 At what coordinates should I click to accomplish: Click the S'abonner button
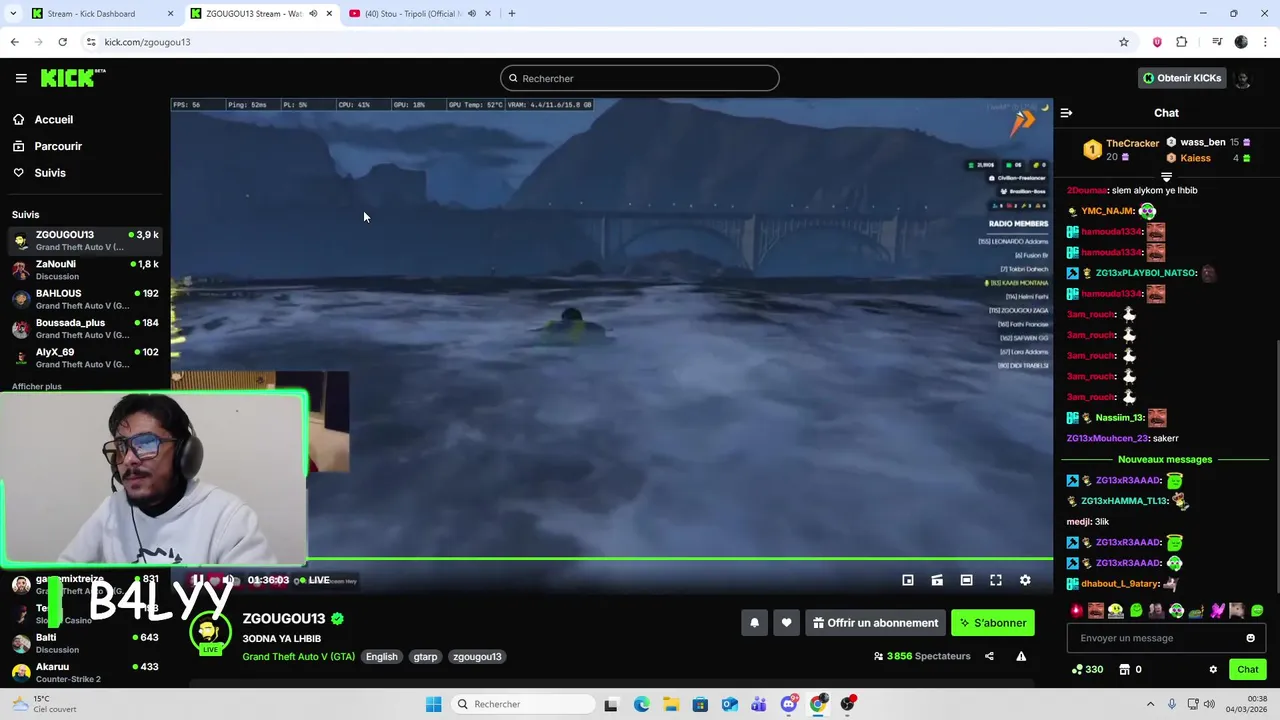(x=993, y=623)
